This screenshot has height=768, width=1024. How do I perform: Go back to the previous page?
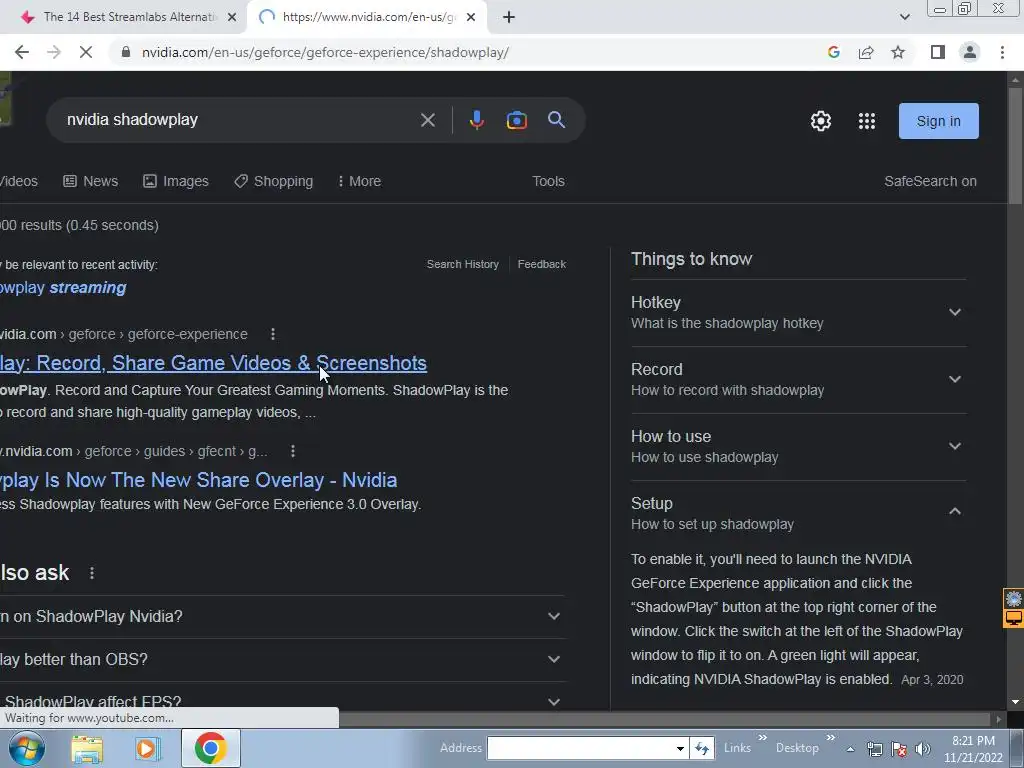[22, 52]
